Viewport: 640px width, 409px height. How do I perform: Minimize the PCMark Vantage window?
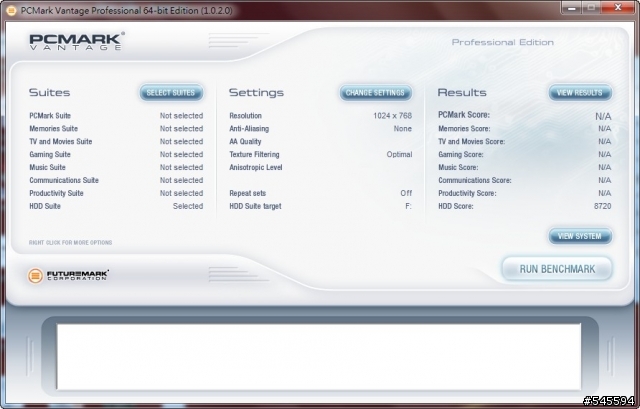[x=571, y=8]
